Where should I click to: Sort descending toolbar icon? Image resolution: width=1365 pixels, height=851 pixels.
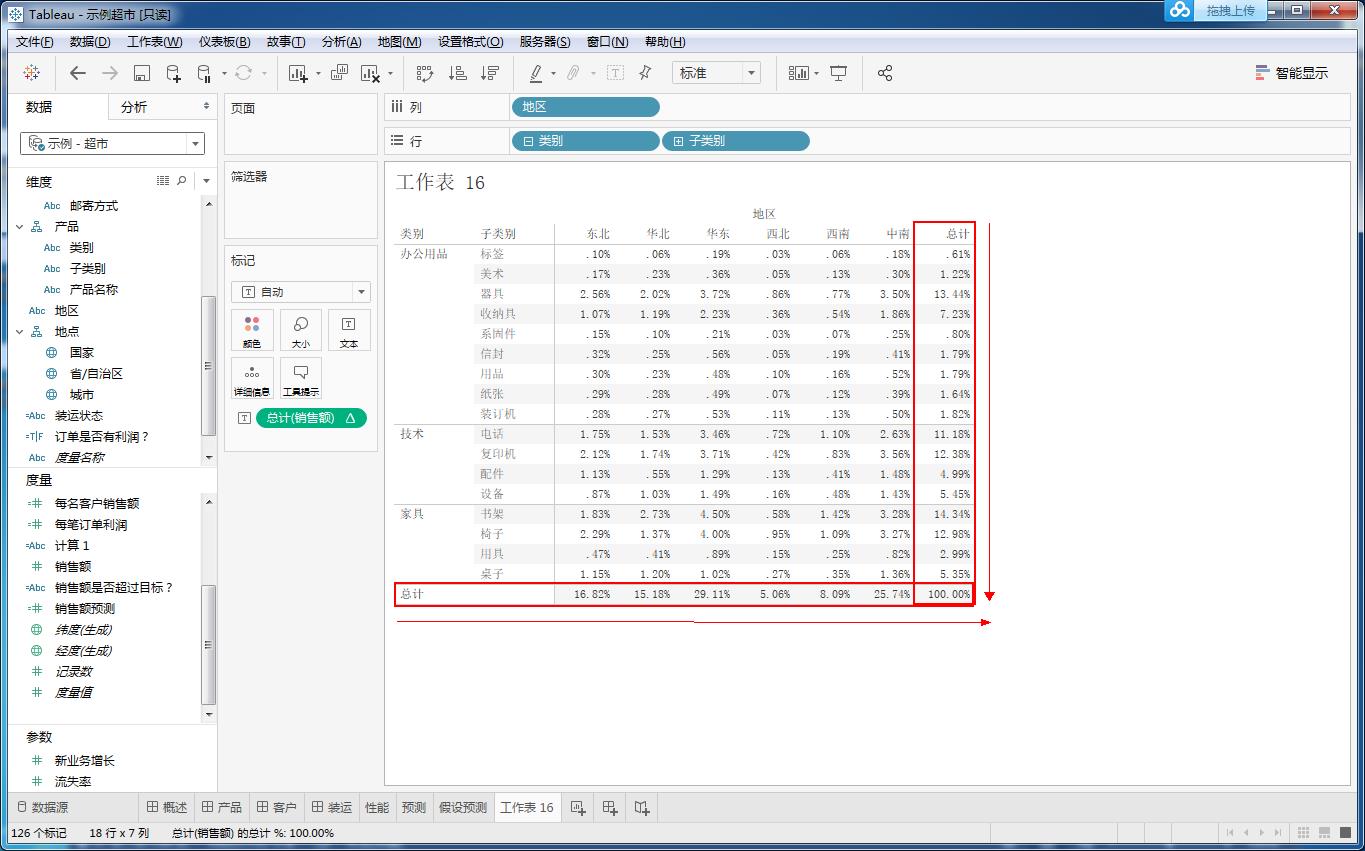tap(489, 73)
